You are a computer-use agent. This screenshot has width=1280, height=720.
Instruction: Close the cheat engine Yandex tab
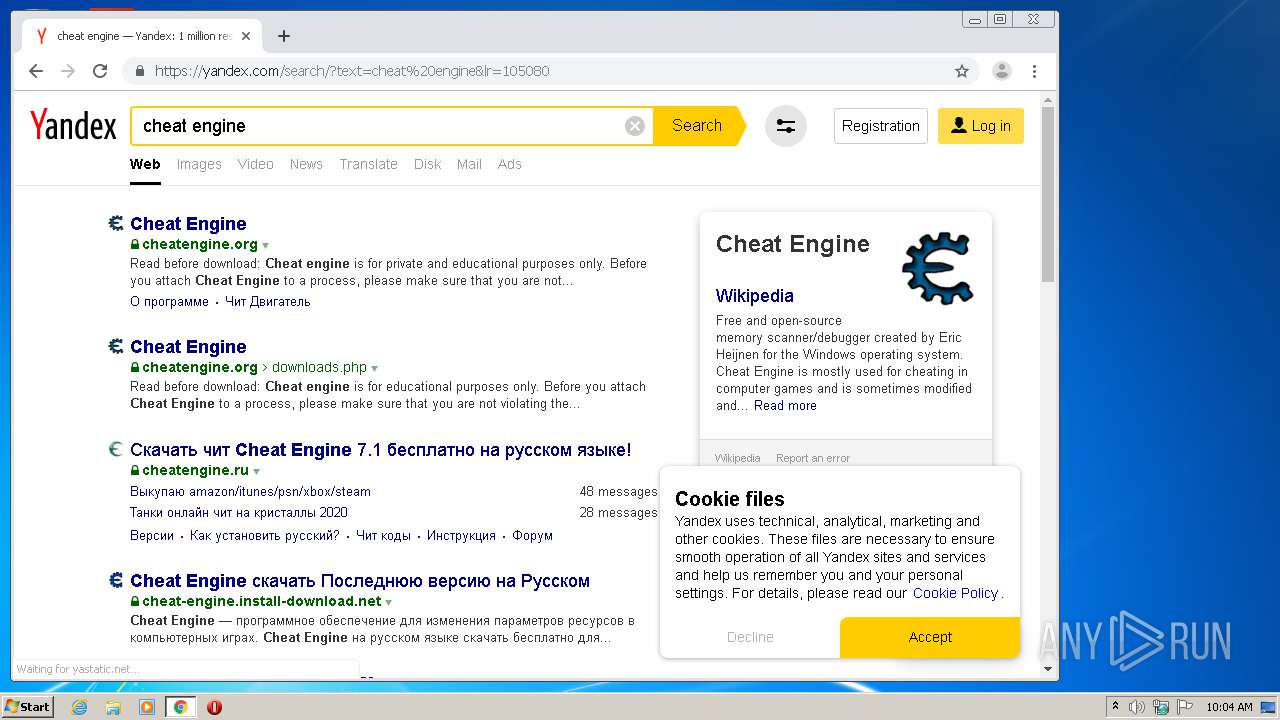[246, 36]
